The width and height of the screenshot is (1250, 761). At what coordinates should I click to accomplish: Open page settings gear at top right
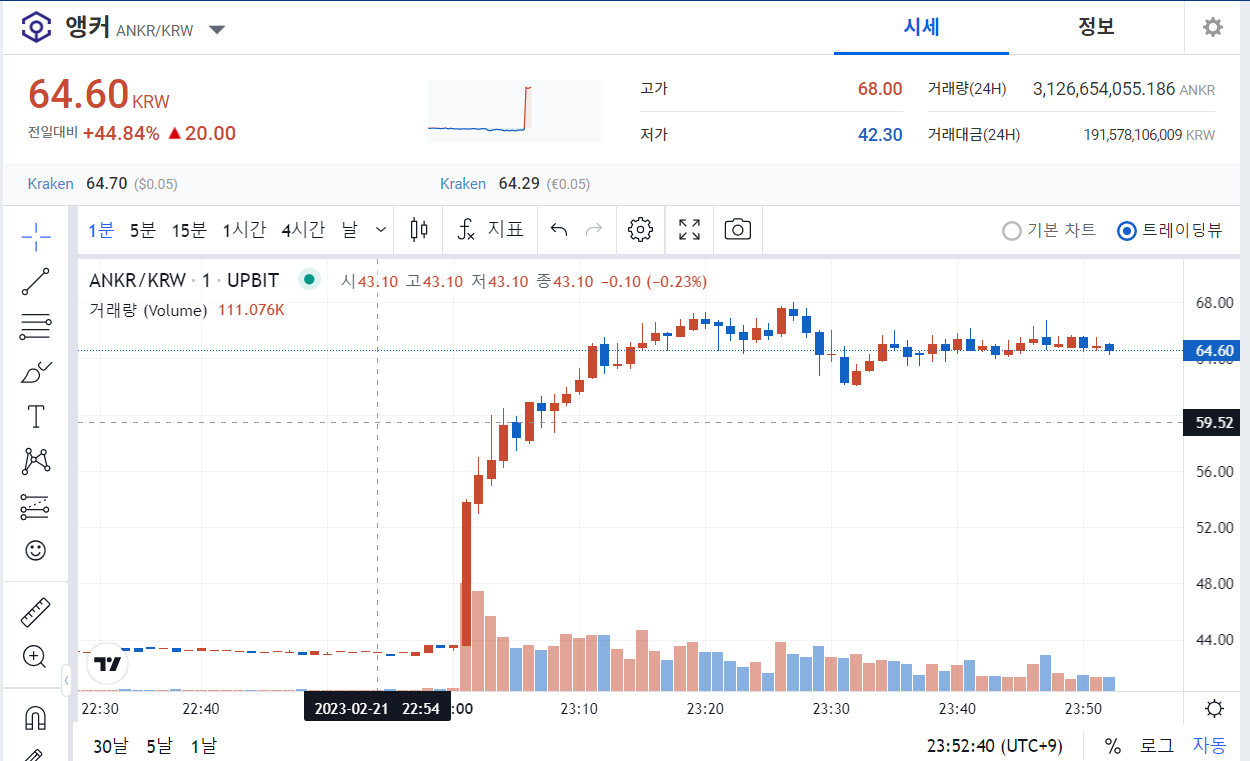pyautogui.click(x=1213, y=27)
